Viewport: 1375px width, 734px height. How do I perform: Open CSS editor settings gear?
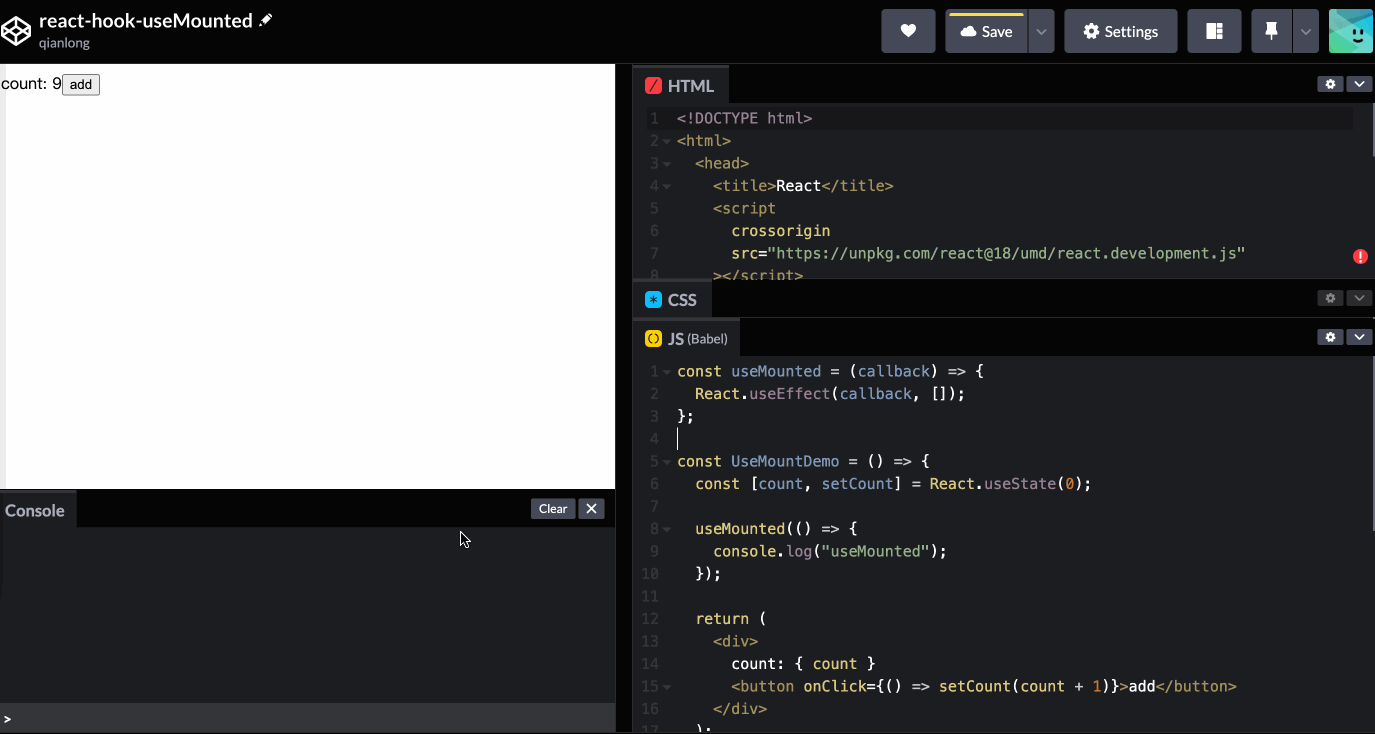pyautogui.click(x=1330, y=298)
